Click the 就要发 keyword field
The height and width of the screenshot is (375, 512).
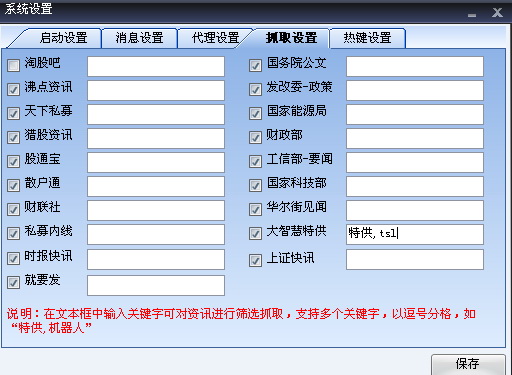coord(156,285)
